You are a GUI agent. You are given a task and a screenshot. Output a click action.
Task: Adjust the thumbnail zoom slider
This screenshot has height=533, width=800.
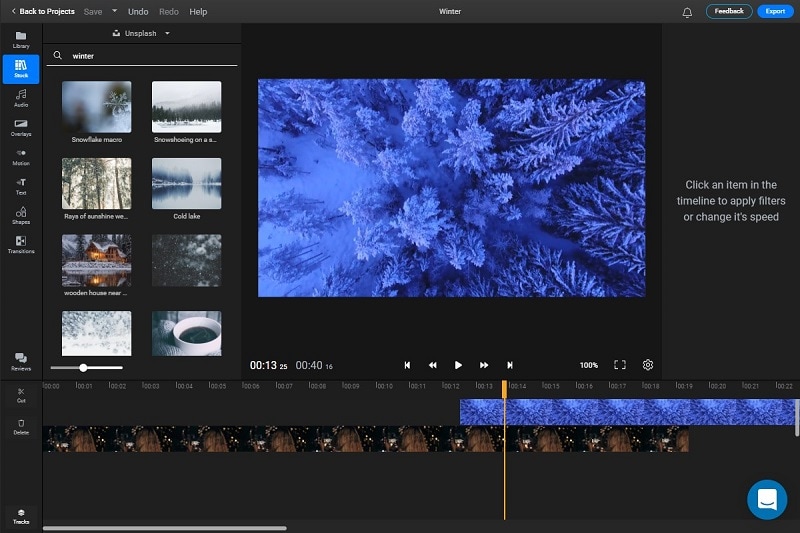tap(83, 368)
